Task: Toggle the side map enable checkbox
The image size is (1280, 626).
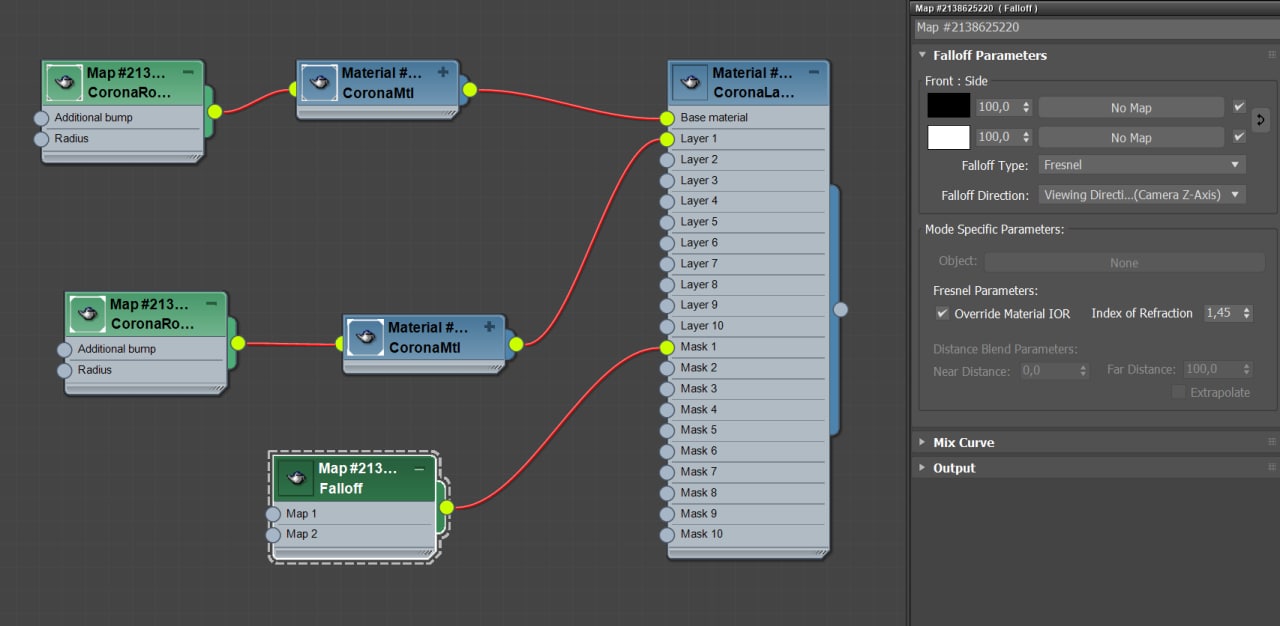Action: [x=1240, y=137]
